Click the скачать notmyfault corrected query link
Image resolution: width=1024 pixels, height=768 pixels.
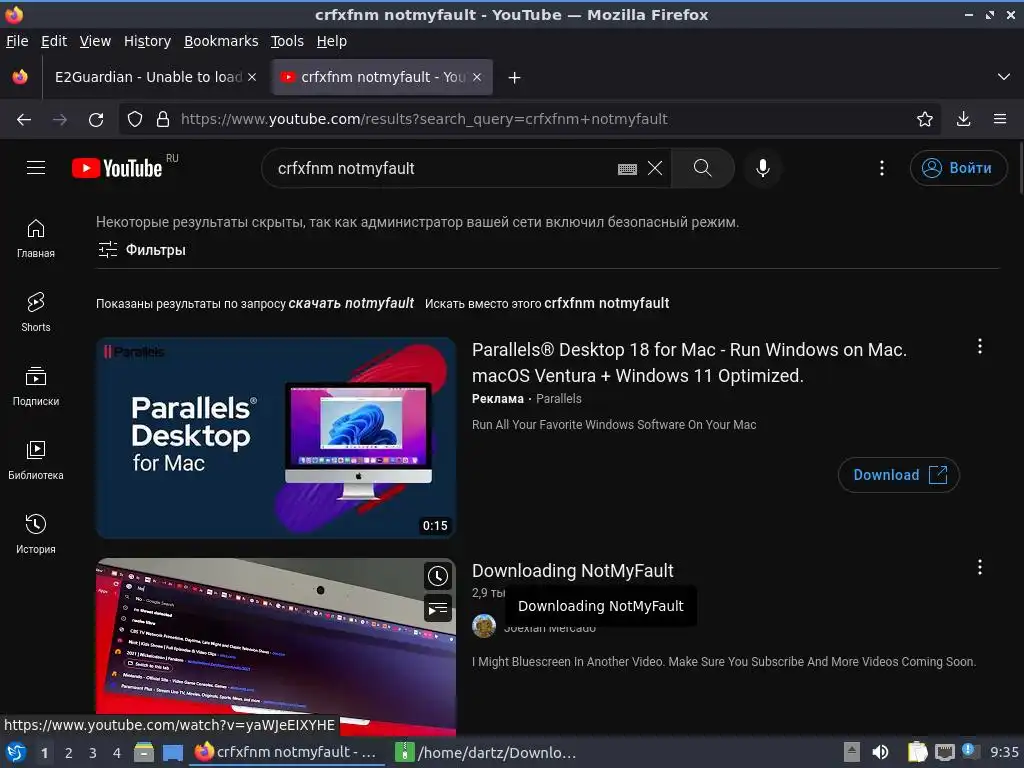tap(351, 303)
